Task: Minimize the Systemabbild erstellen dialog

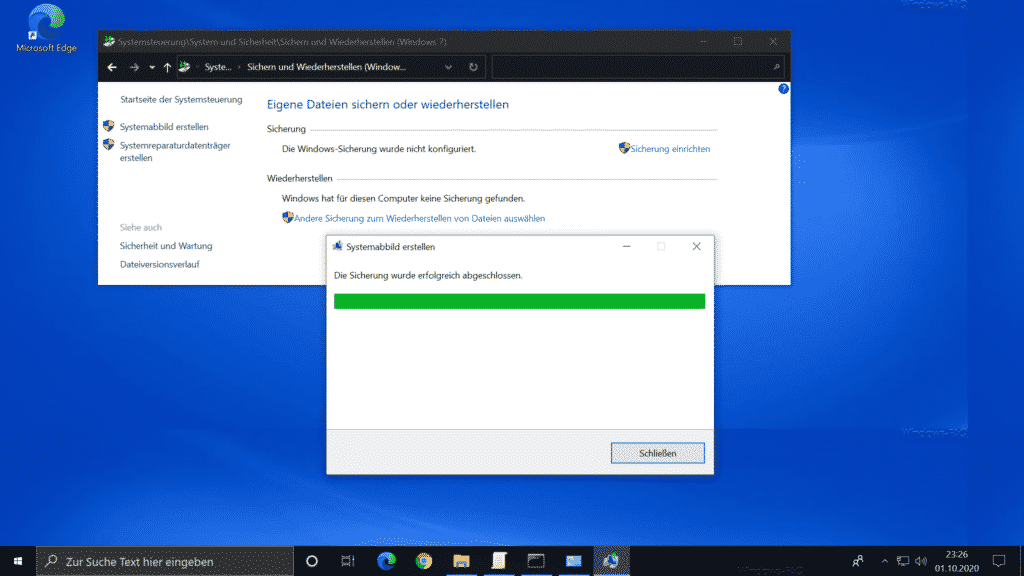Action: tap(626, 247)
